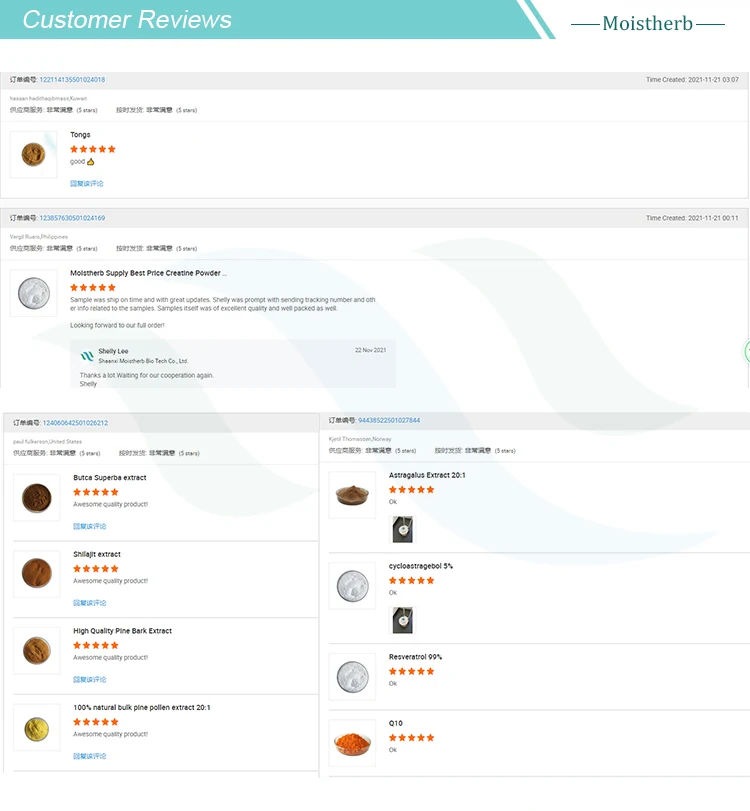Click Shelly Lee's company logo avatar
750x811 pixels.
click(87, 356)
